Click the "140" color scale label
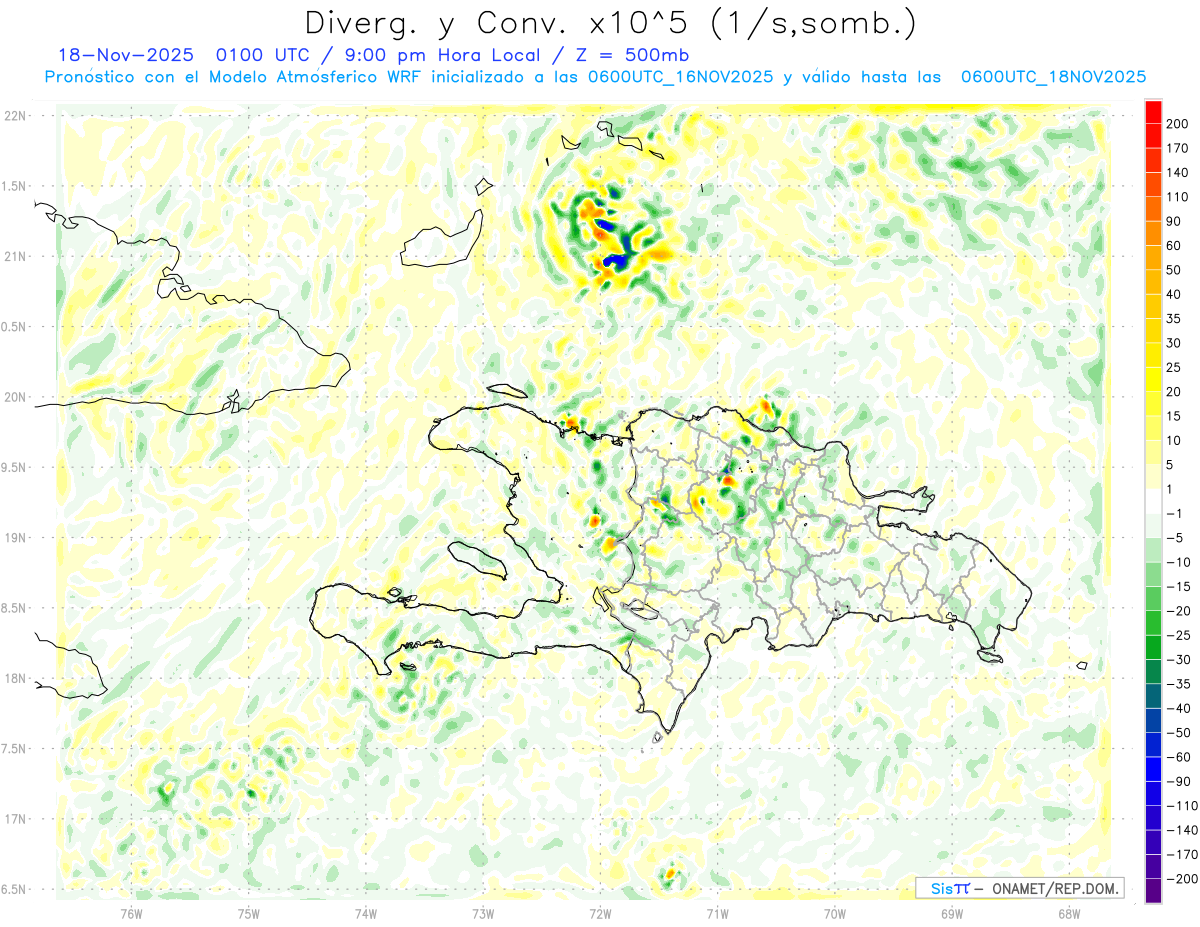 point(1177,173)
